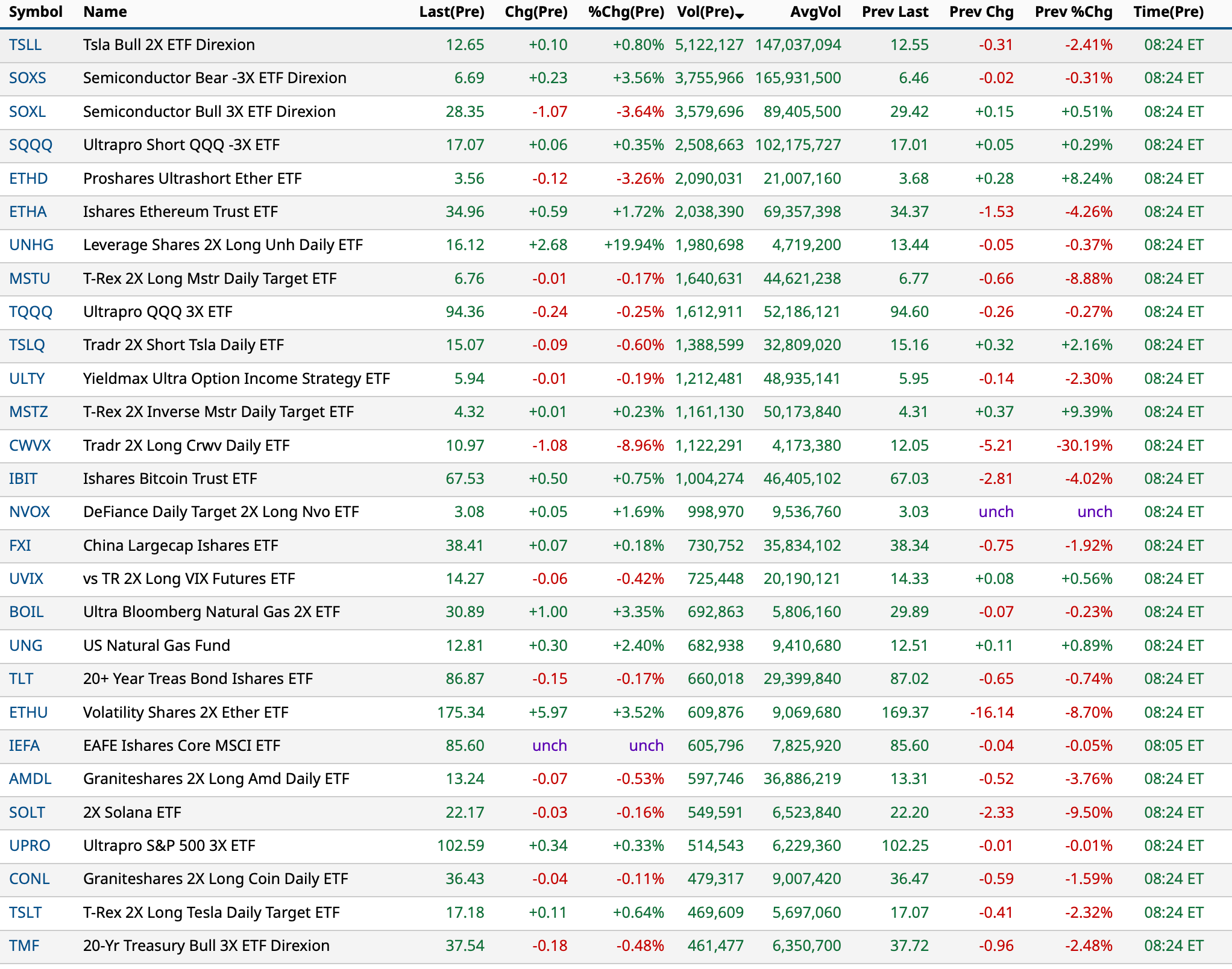Click the IBIT symbol link
This screenshot has width=1232, height=969.
pyautogui.click(x=23, y=479)
